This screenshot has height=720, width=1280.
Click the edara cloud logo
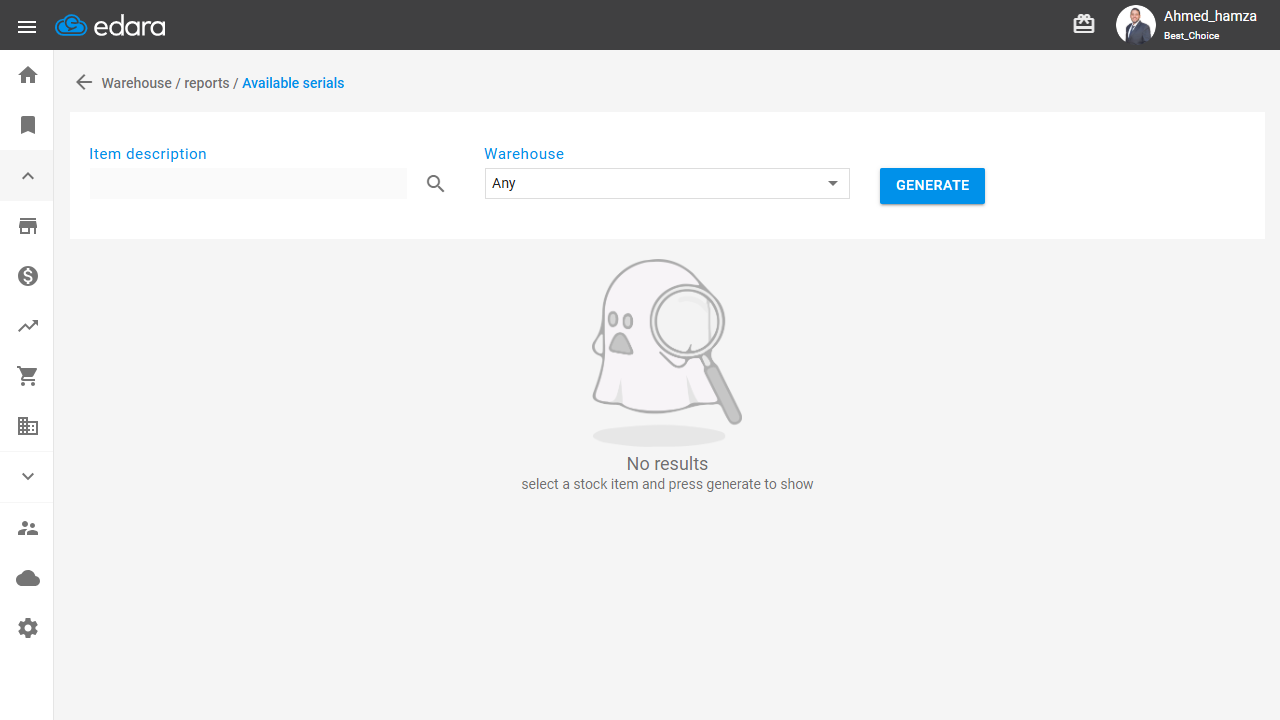110,26
